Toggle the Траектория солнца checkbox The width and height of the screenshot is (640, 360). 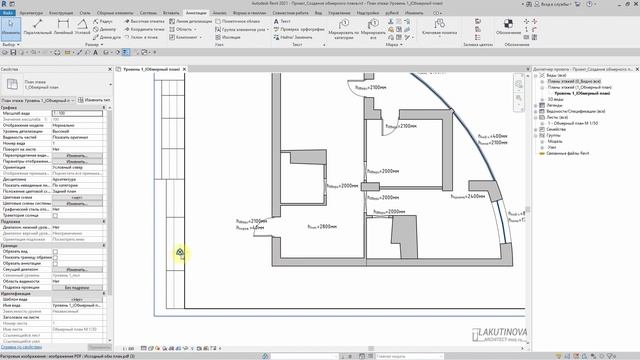pyautogui.click(x=55, y=216)
